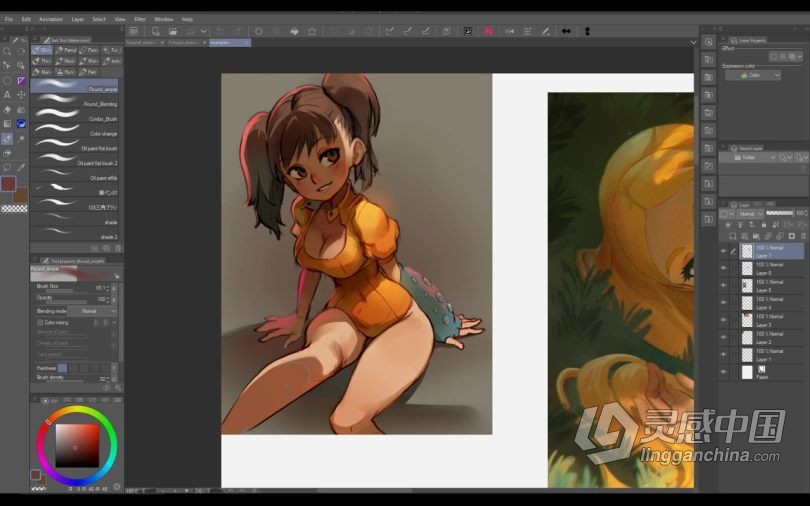Hide Layer 5 with eye icon

click(723, 286)
